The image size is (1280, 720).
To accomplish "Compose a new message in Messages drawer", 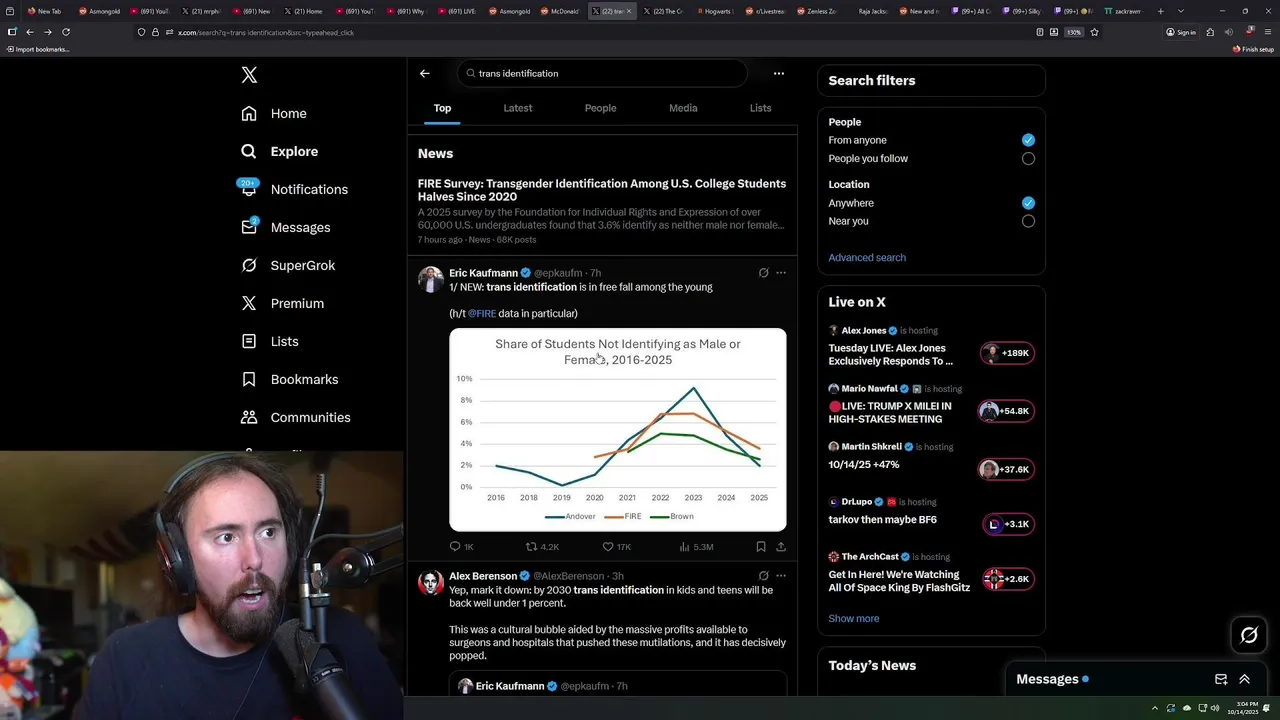I will click(x=1221, y=679).
